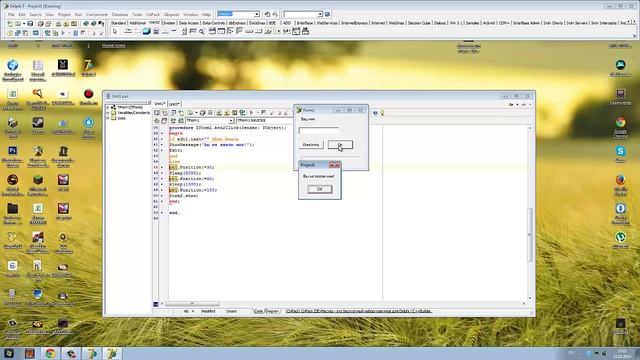
Task: Pick the RichEdit component icon
Action: [x=156, y=31]
